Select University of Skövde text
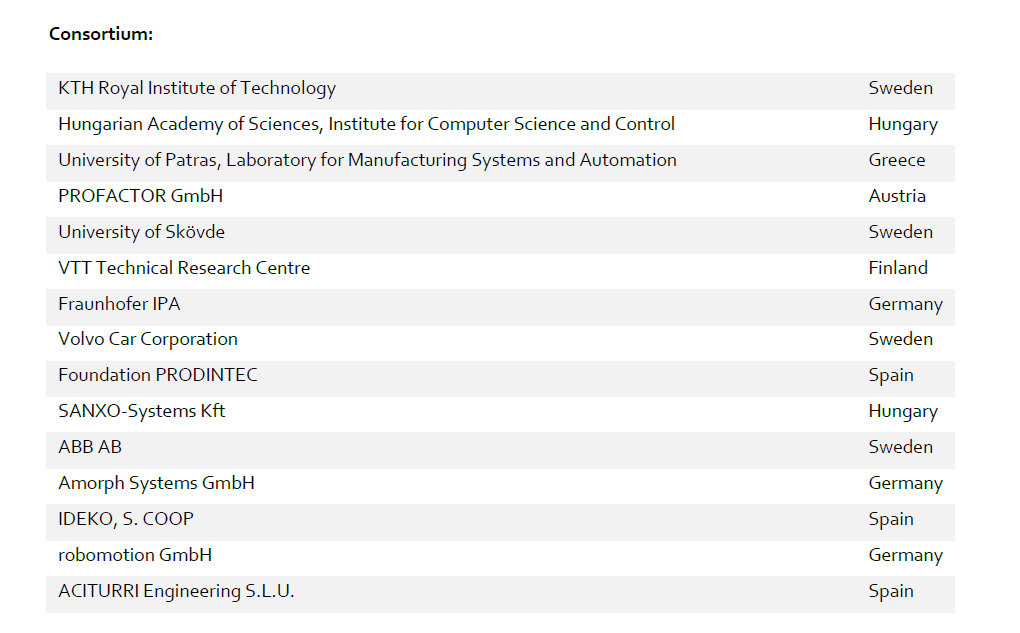1020x633 pixels. tap(141, 232)
